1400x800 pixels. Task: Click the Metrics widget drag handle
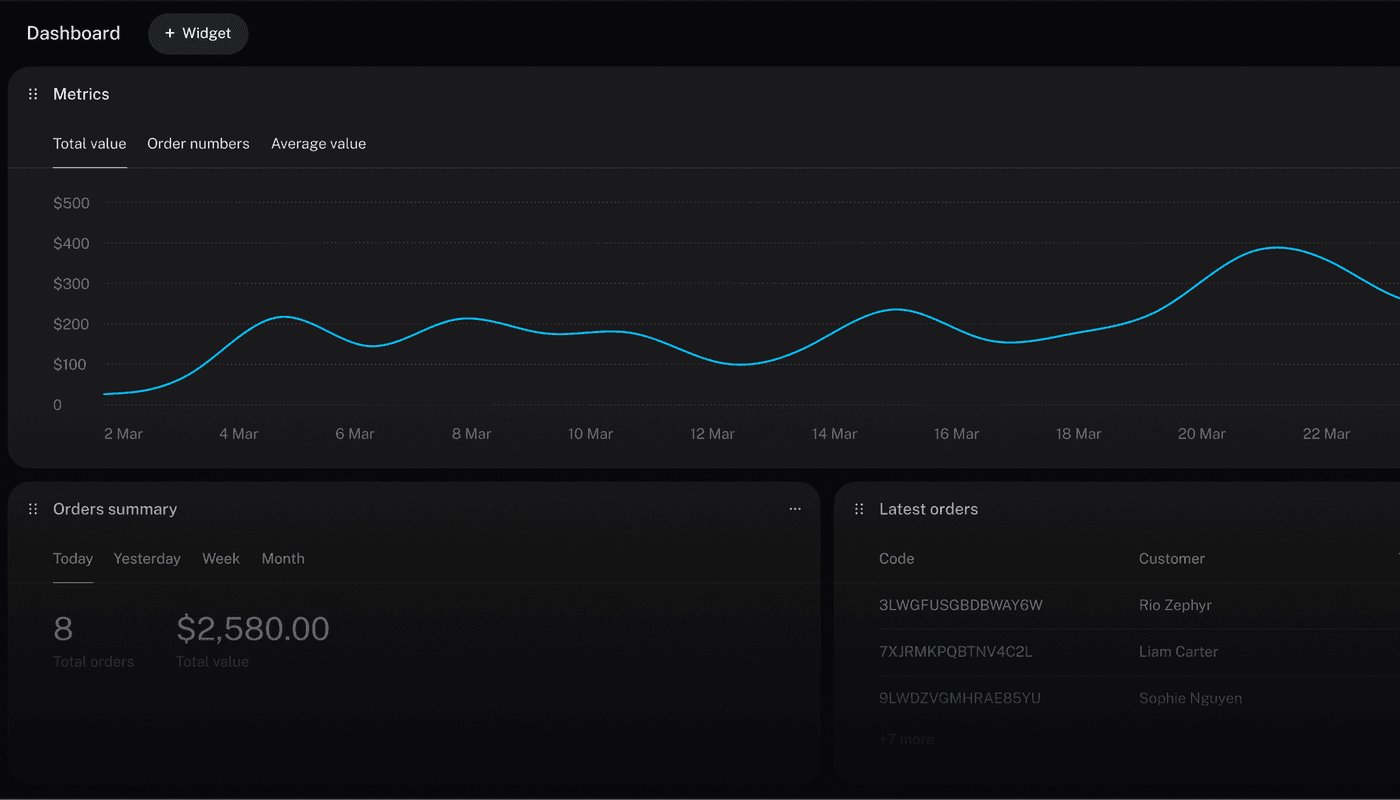[x=33, y=94]
